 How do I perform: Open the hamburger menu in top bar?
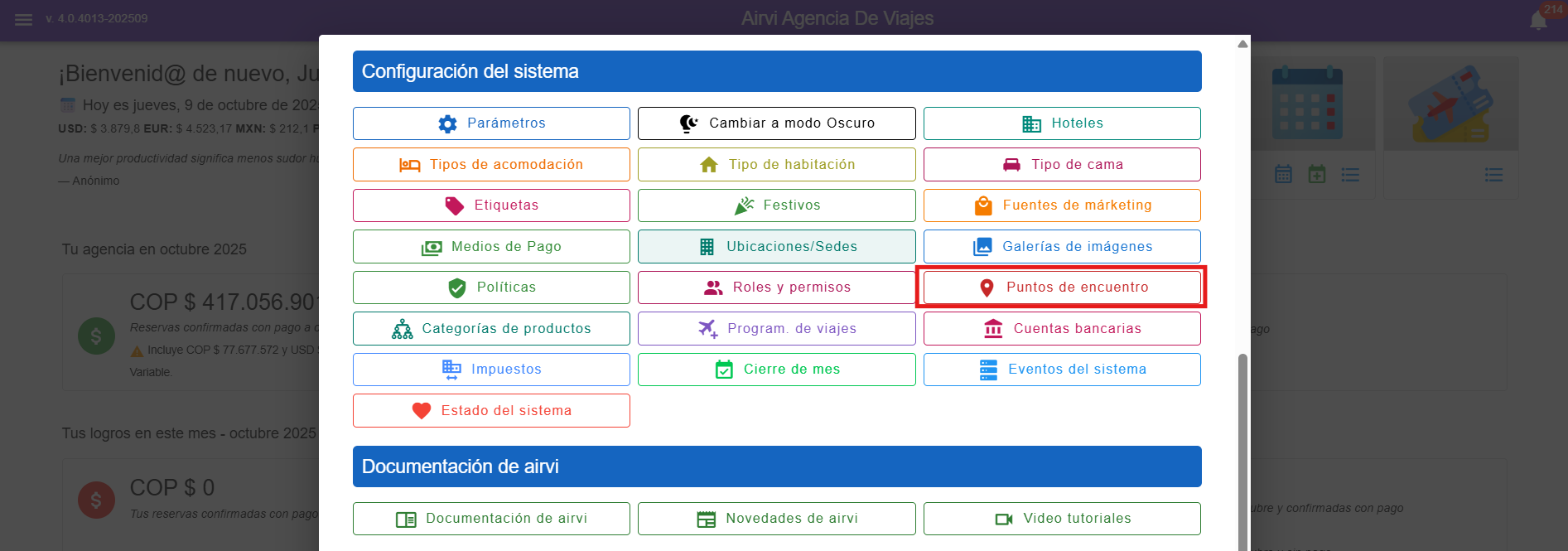[23, 19]
